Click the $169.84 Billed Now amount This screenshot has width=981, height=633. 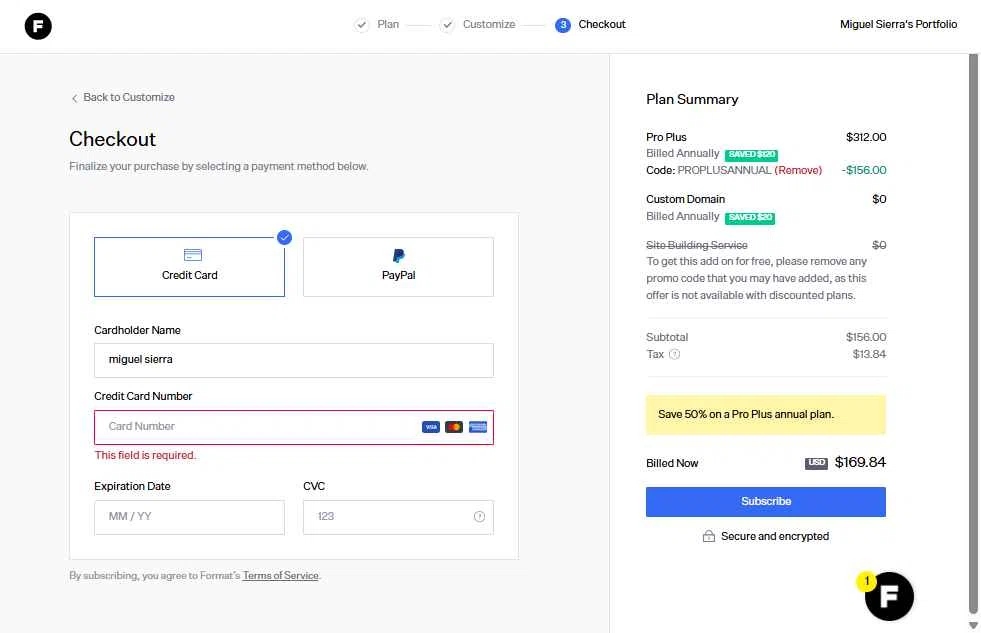click(860, 462)
